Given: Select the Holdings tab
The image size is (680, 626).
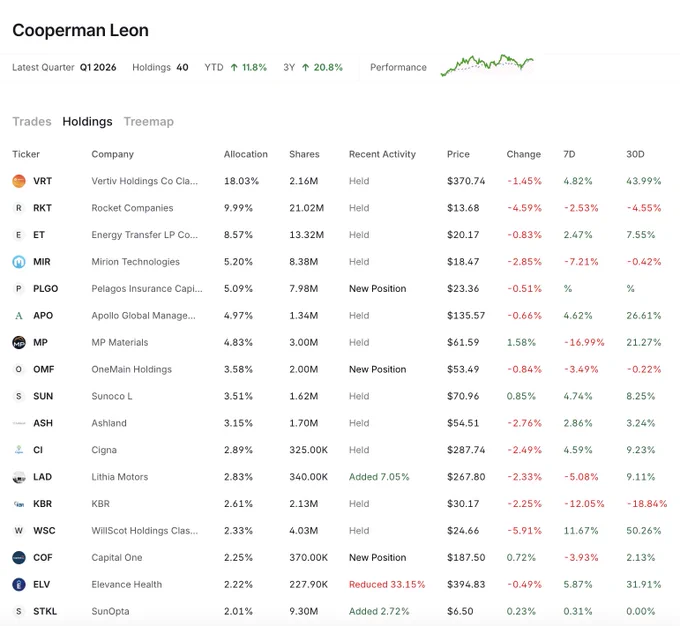Looking at the screenshot, I should tap(87, 121).
